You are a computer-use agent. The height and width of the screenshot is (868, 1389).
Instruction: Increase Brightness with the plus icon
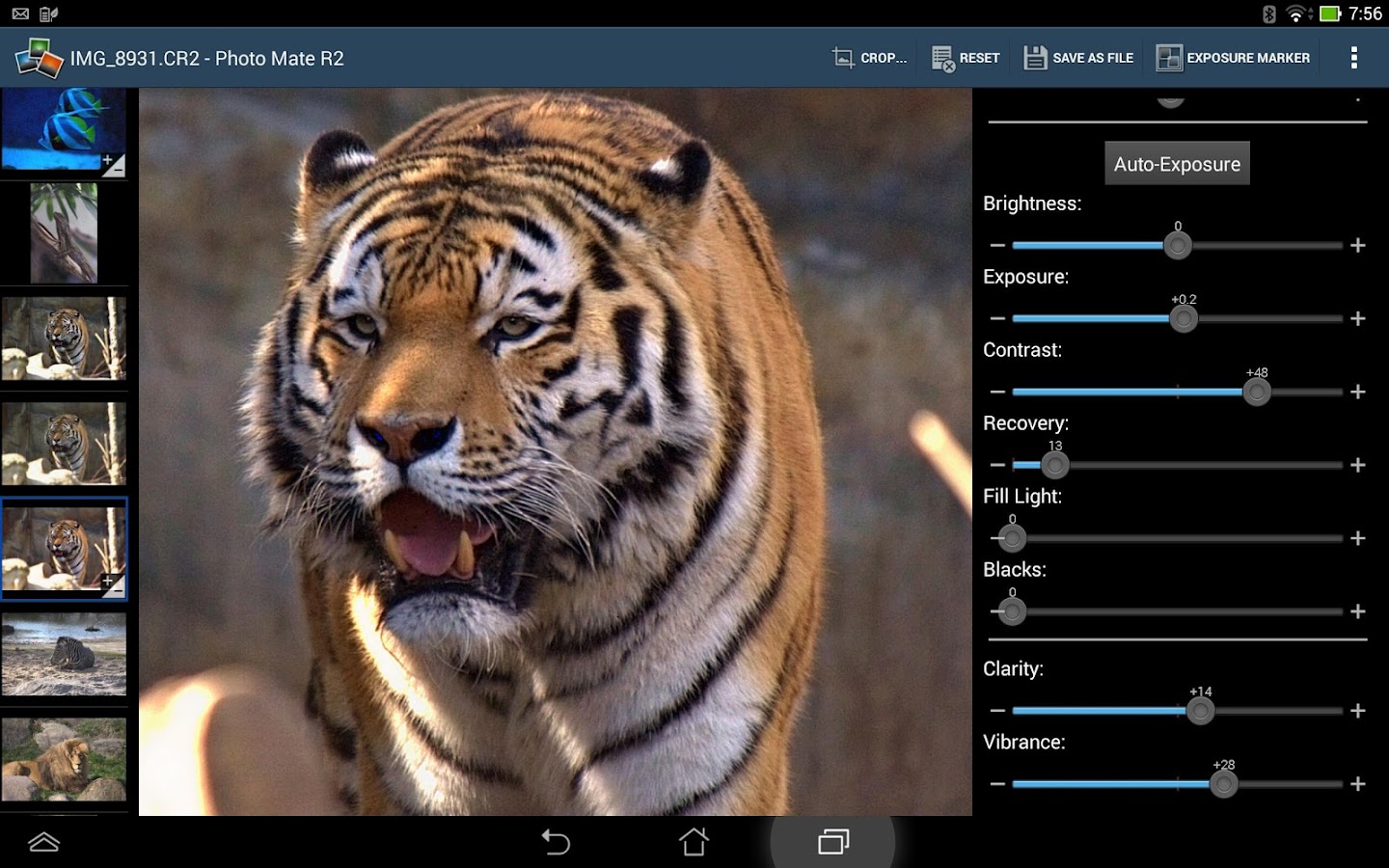tap(1358, 246)
